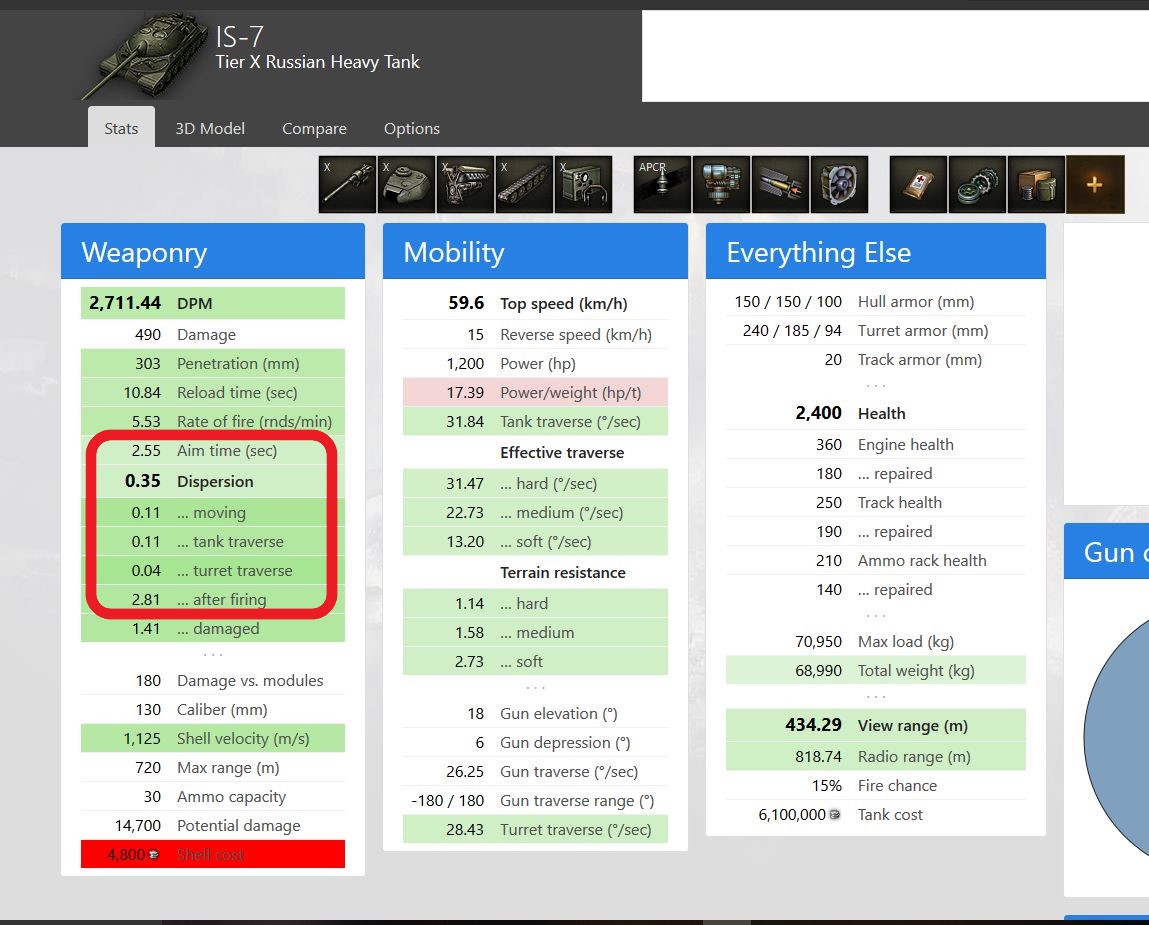The height and width of the screenshot is (925, 1149).
Task: Select the tier X engine module icon
Action: [x=465, y=184]
